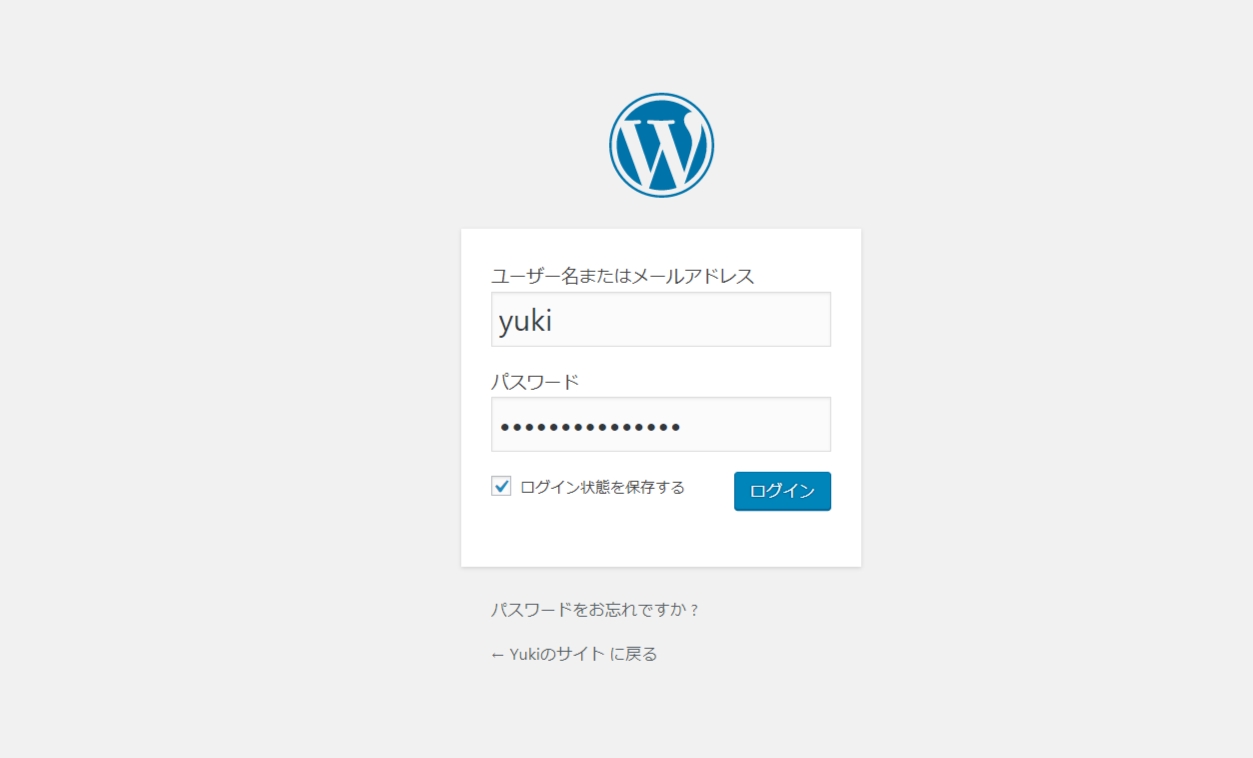The image size is (1253, 758).
Task: Click the gray page background beside the form
Action: pyautogui.click(x=230, y=400)
